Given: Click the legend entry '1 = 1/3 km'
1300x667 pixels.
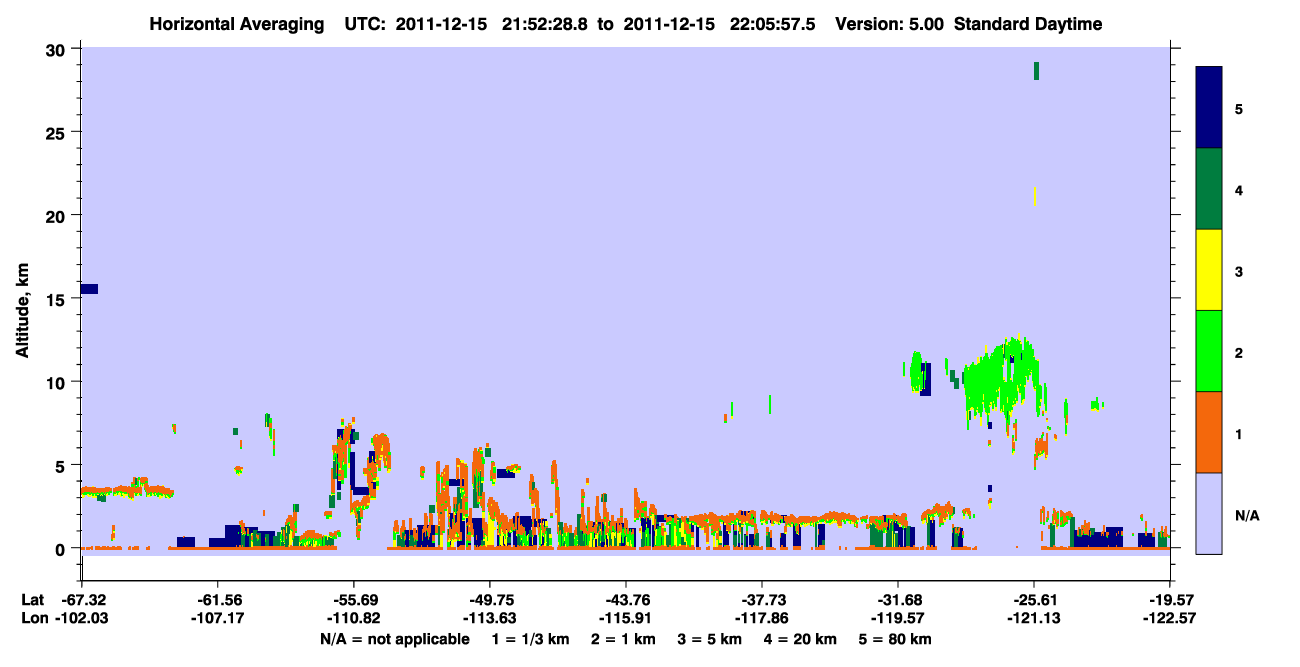Looking at the screenshot, I should pyautogui.click(x=530, y=639).
